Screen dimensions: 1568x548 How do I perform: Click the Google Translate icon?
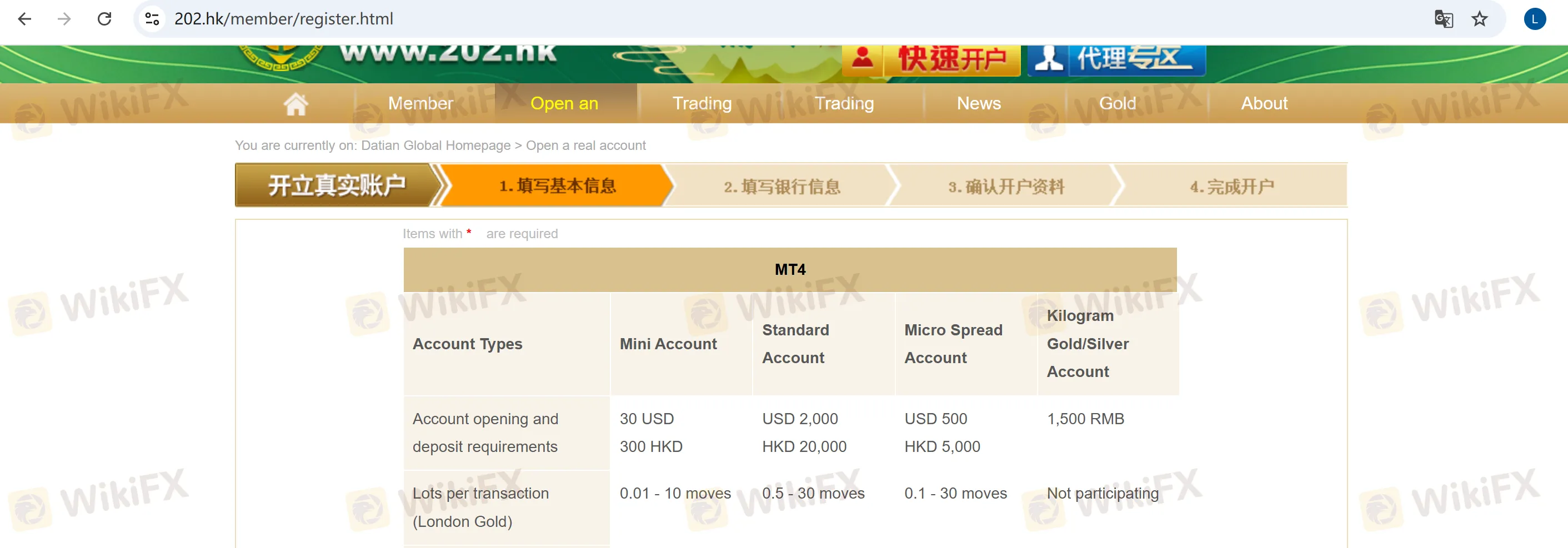pos(1443,19)
